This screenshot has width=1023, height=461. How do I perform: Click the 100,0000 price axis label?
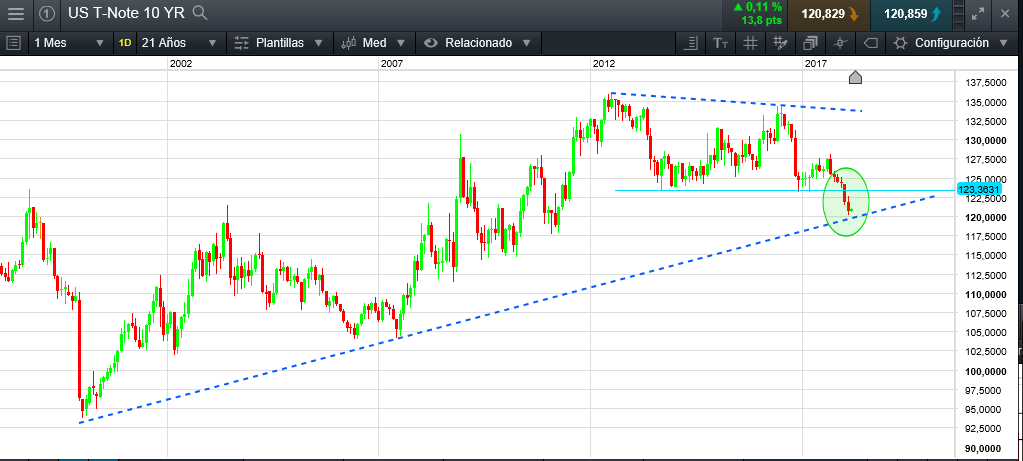click(985, 371)
